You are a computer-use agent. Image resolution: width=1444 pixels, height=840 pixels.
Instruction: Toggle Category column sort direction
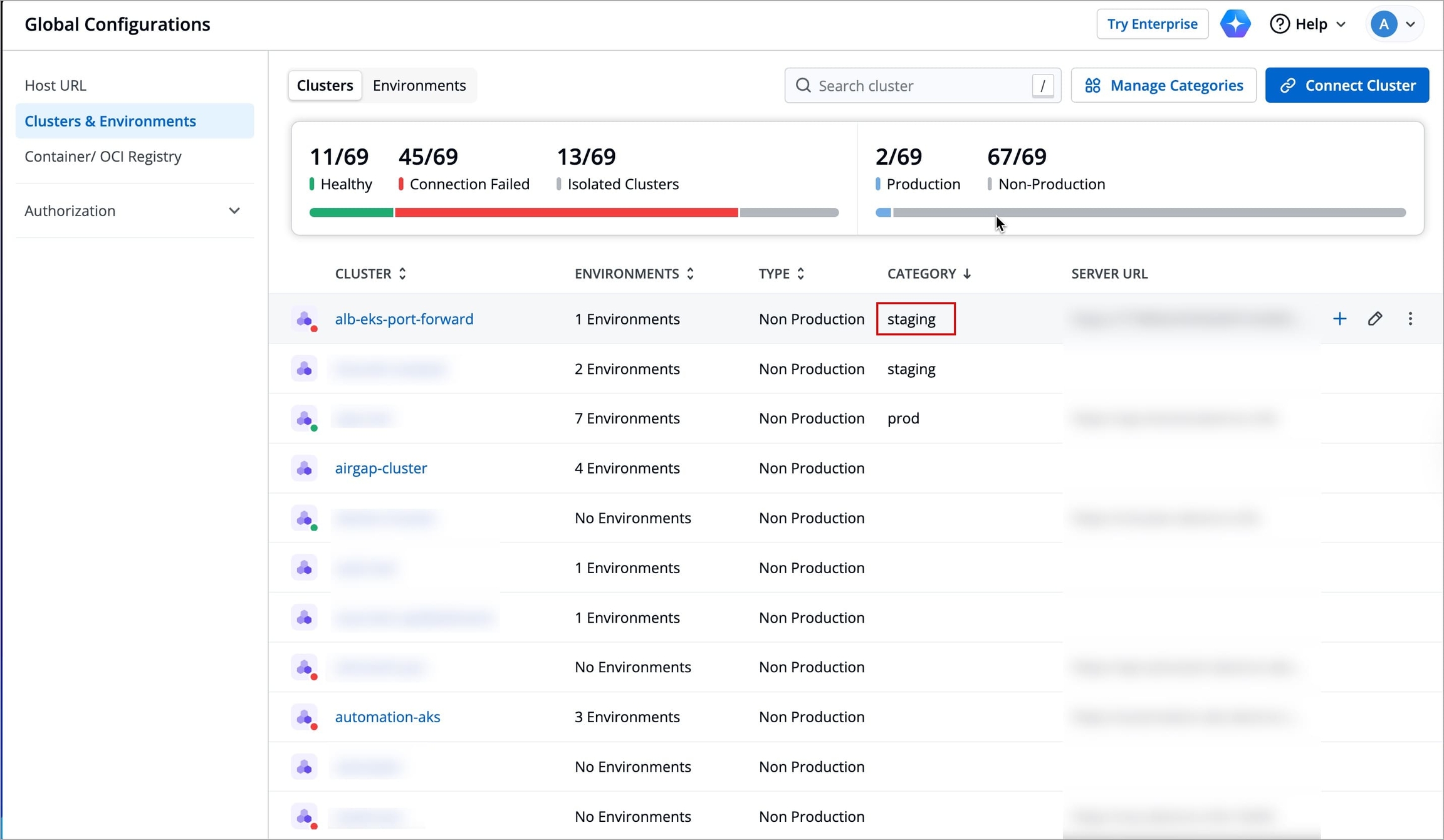[x=929, y=274]
